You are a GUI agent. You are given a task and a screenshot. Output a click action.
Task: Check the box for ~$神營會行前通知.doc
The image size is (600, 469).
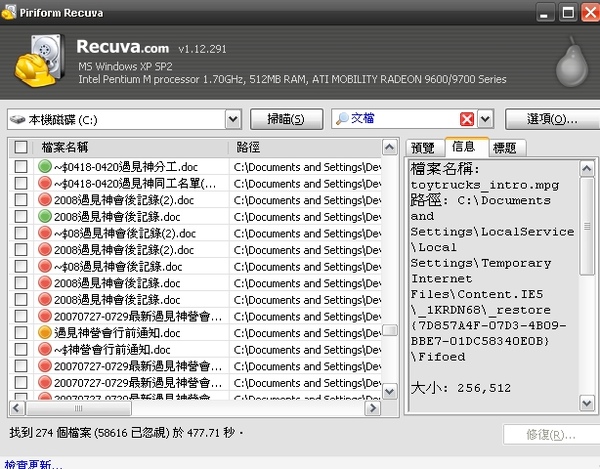point(21,349)
